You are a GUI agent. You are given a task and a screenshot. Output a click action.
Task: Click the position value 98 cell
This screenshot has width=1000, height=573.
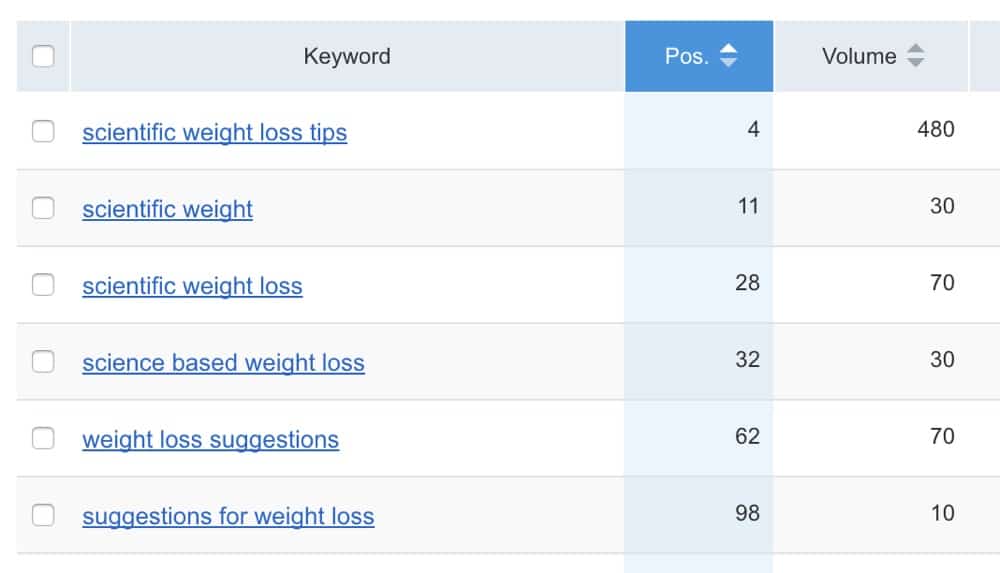point(747,513)
